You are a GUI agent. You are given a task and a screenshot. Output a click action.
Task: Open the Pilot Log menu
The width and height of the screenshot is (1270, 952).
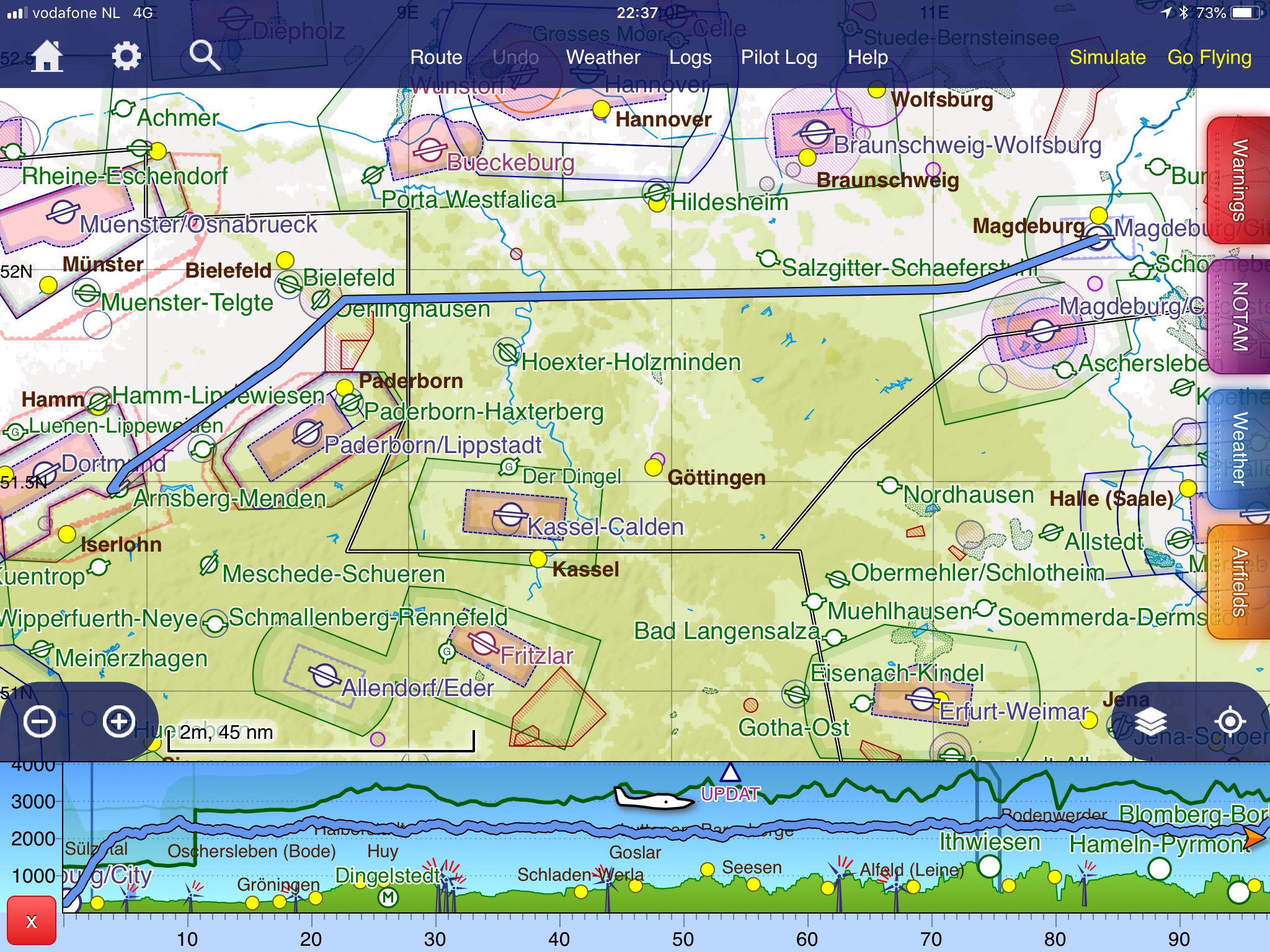pos(779,58)
